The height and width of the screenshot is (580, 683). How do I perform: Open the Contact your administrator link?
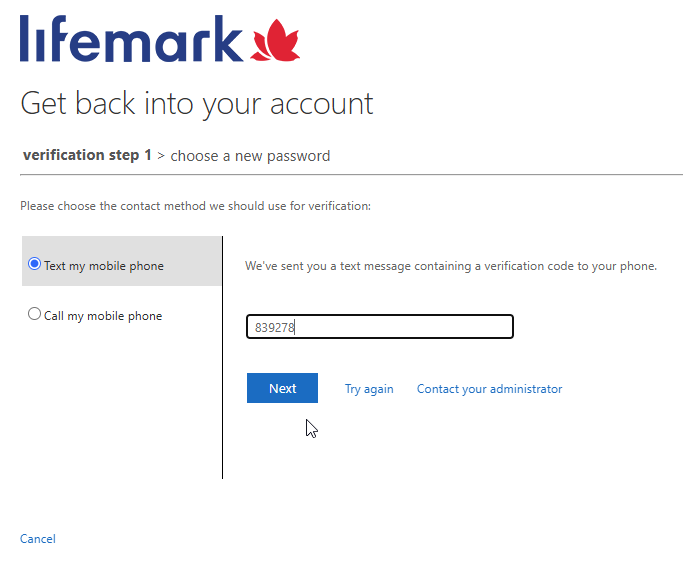[490, 389]
